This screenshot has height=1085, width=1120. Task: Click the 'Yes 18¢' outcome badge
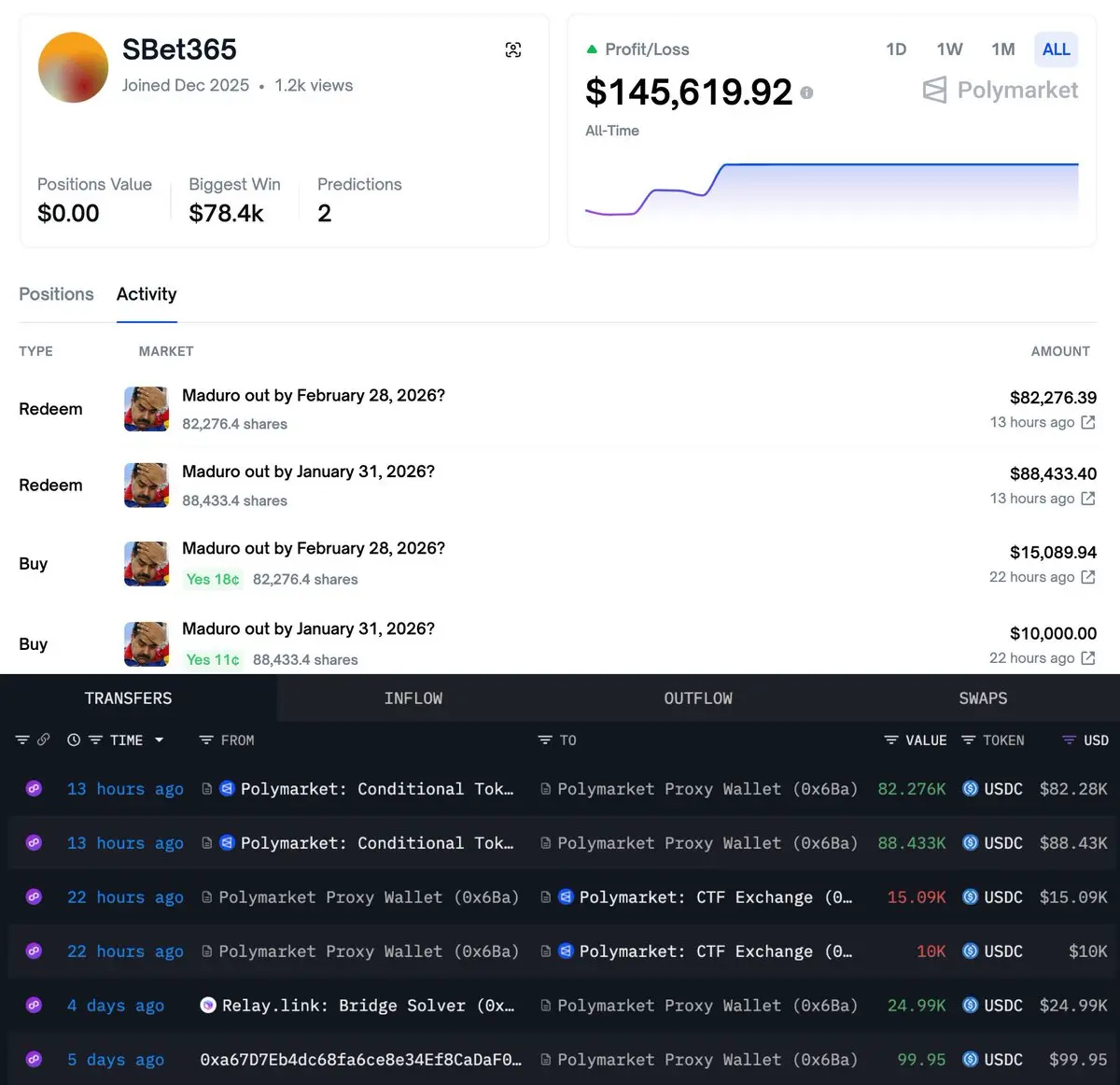coord(213,579)
